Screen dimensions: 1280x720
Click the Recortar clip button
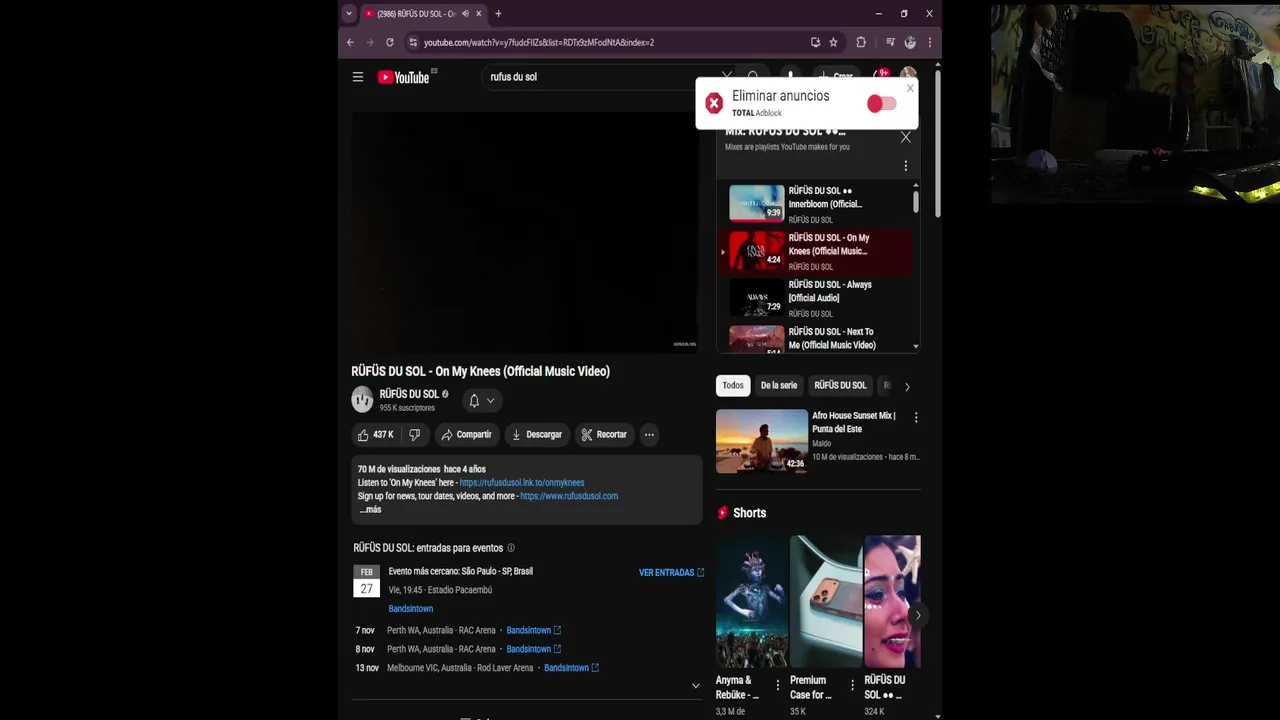[x=604, y=434]
